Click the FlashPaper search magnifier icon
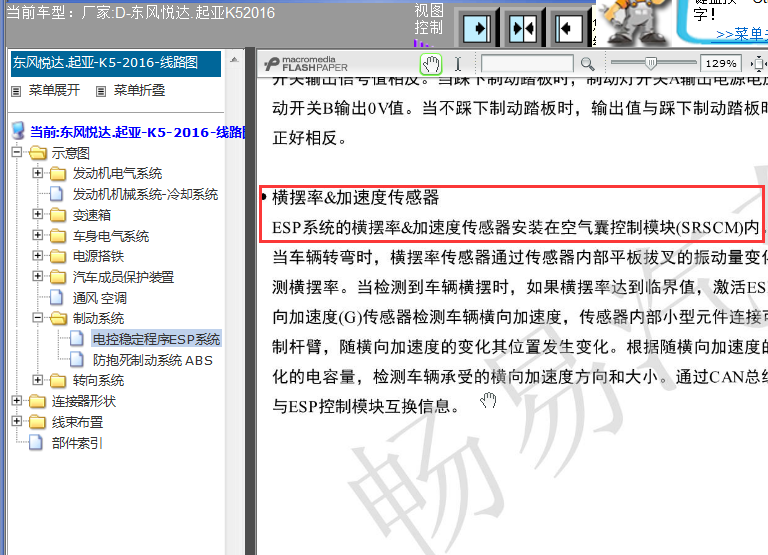 coord(588,64)
